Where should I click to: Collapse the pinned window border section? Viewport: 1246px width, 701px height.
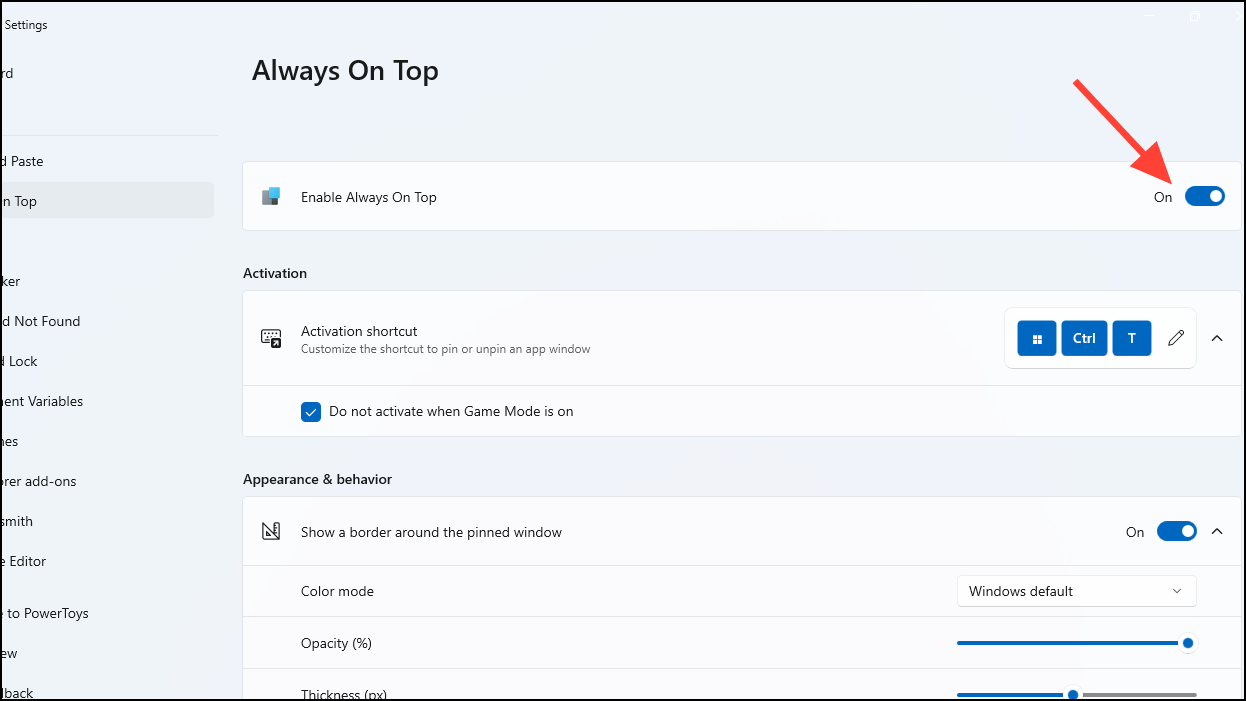1217,531
